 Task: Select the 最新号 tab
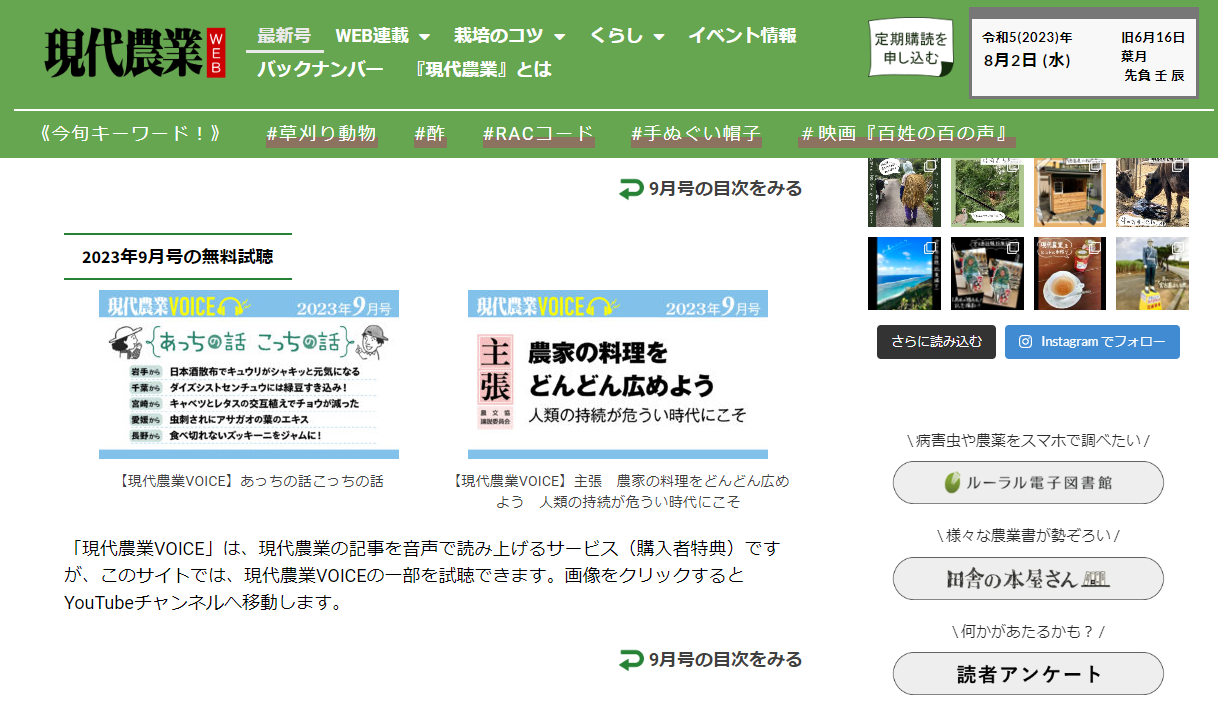[284, 34]
